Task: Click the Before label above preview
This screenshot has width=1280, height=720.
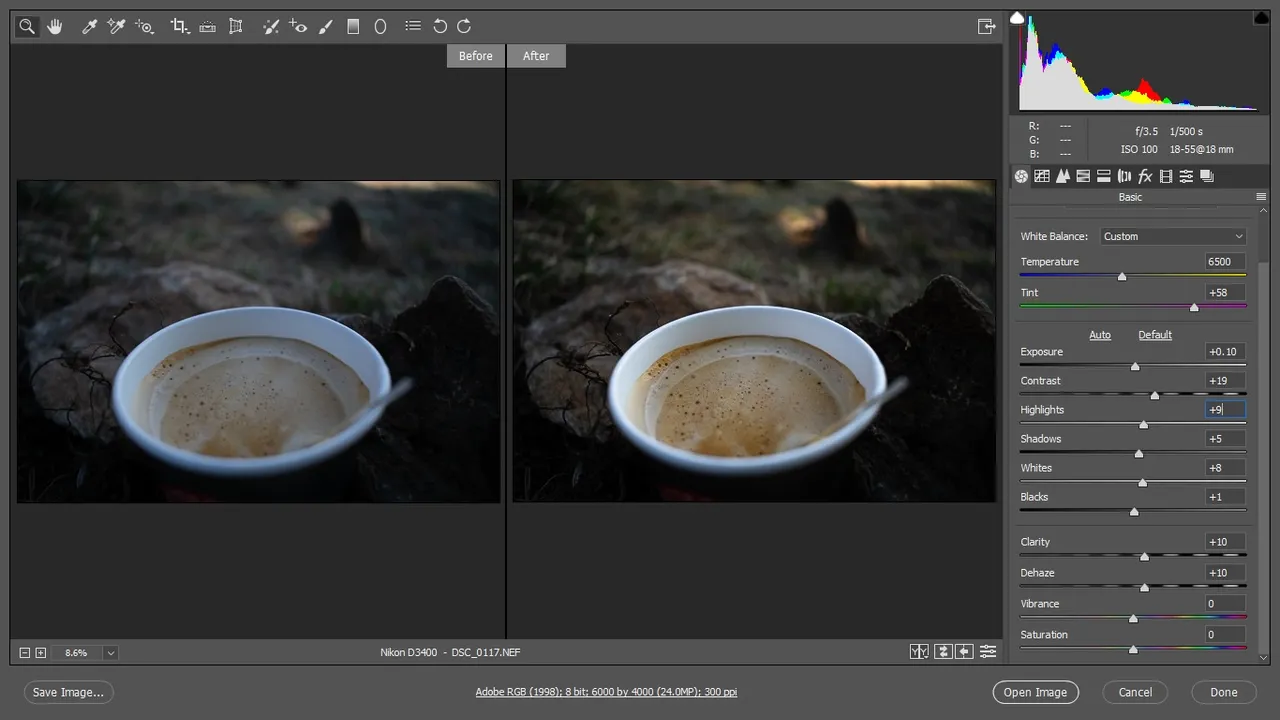Action: 476,56
